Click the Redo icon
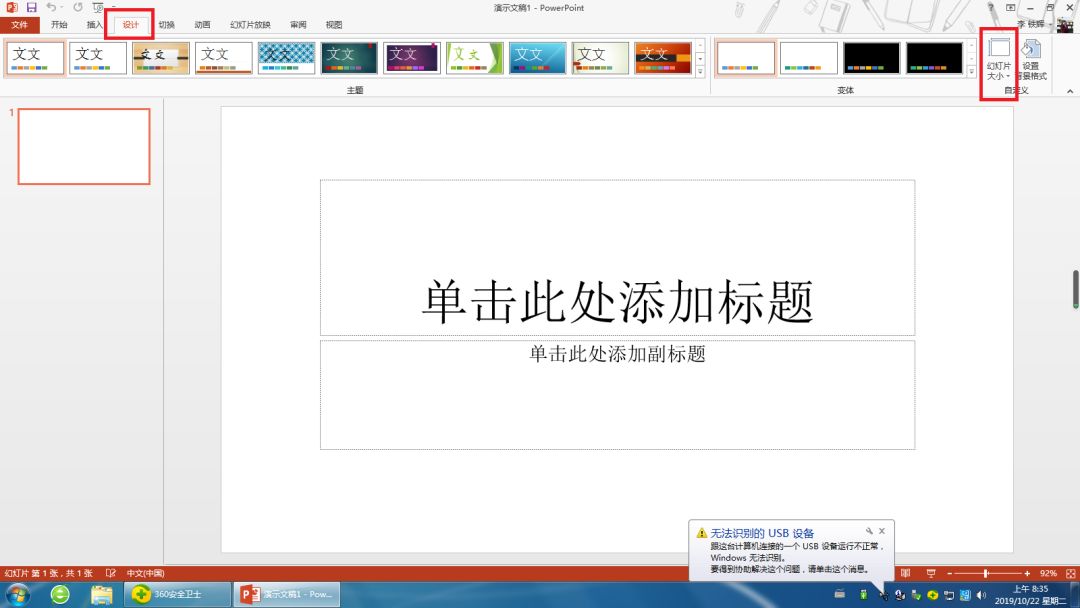Image resolution: width=1080 pixels, height=608 pixels. [x=78, y=8]
